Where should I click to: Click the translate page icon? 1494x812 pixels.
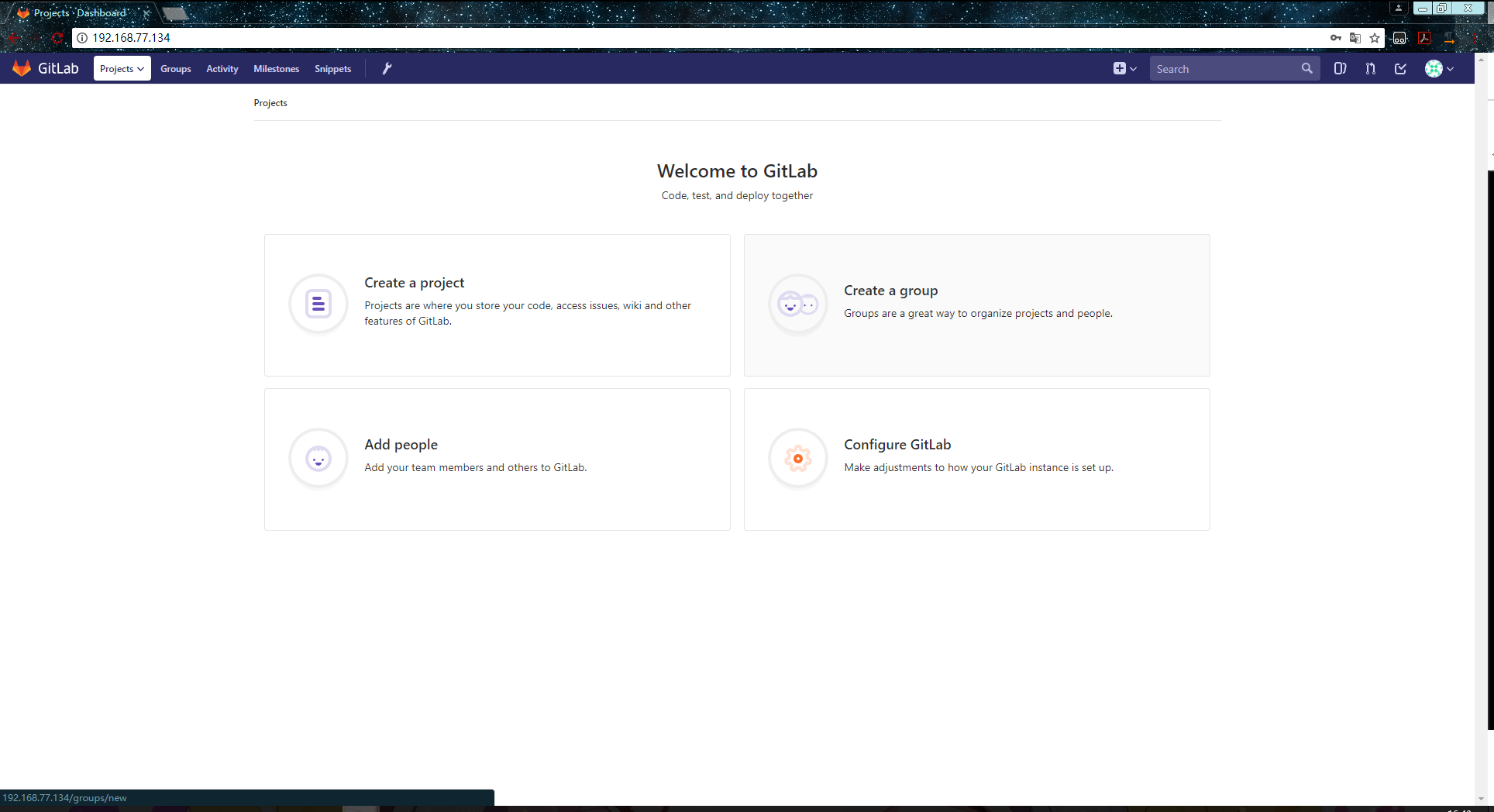click(x=1355, y=37)
